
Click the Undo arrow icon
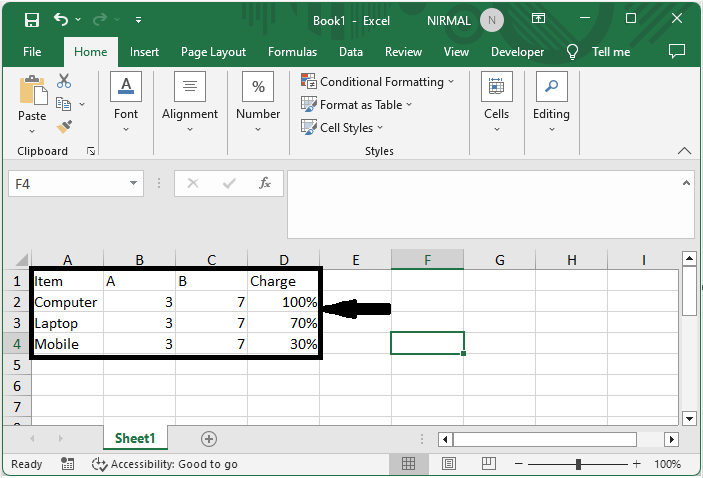pyautogui.click(x=61, y=19)
